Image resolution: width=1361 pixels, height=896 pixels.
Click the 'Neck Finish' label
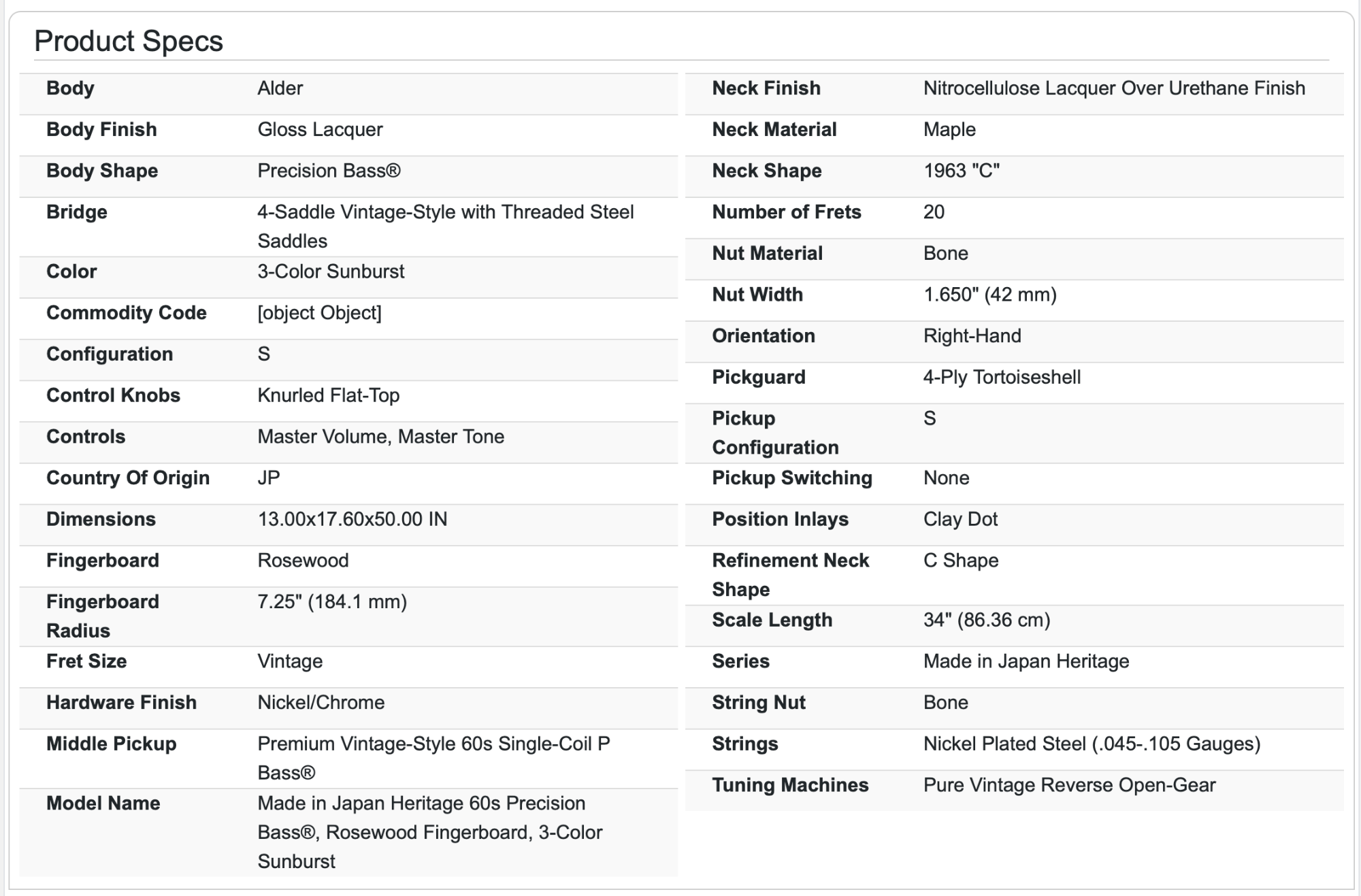coord(766,88)
